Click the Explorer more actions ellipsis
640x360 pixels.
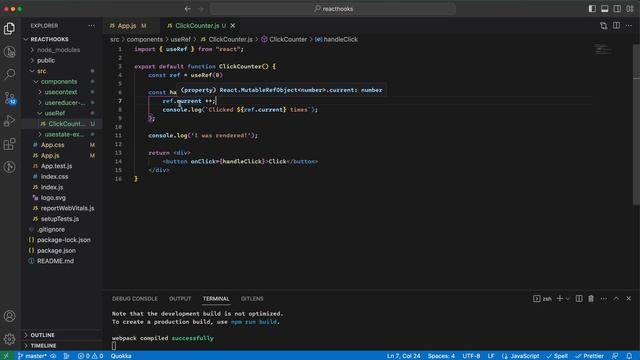click(x=91, y=25)
